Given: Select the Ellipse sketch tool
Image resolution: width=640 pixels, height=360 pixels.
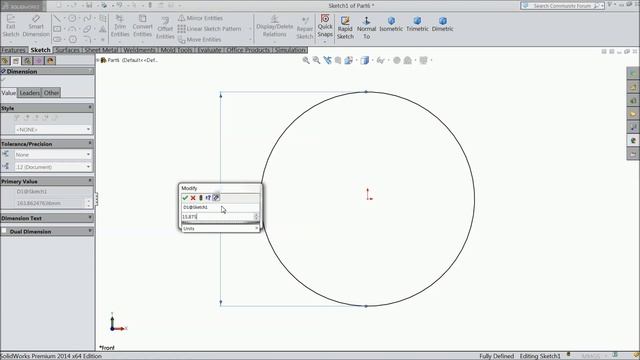Looking at the screenshot, I should 87,29.
